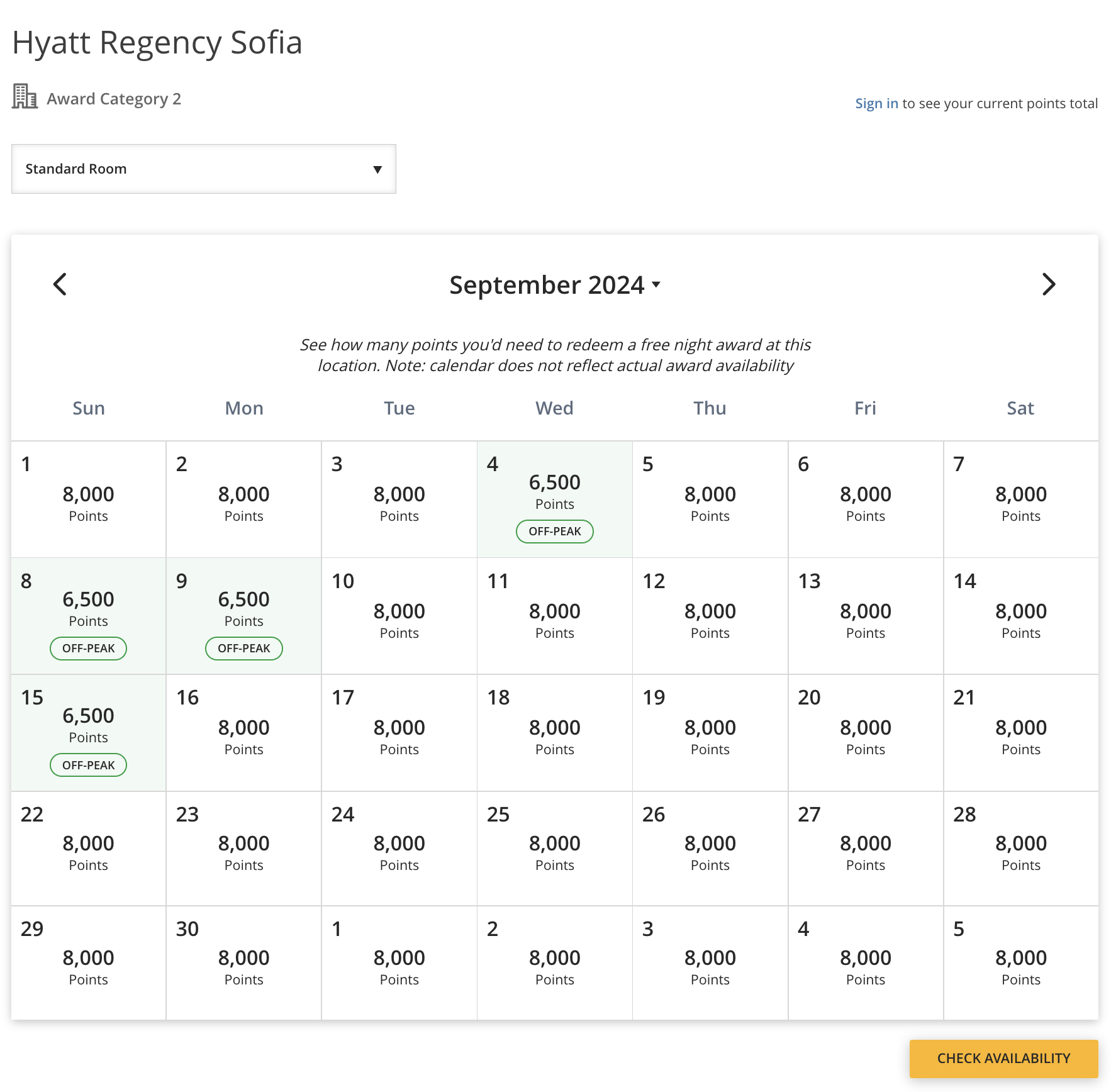Choose September 16 date cell

pyautogui.click(x=244, y=733)
